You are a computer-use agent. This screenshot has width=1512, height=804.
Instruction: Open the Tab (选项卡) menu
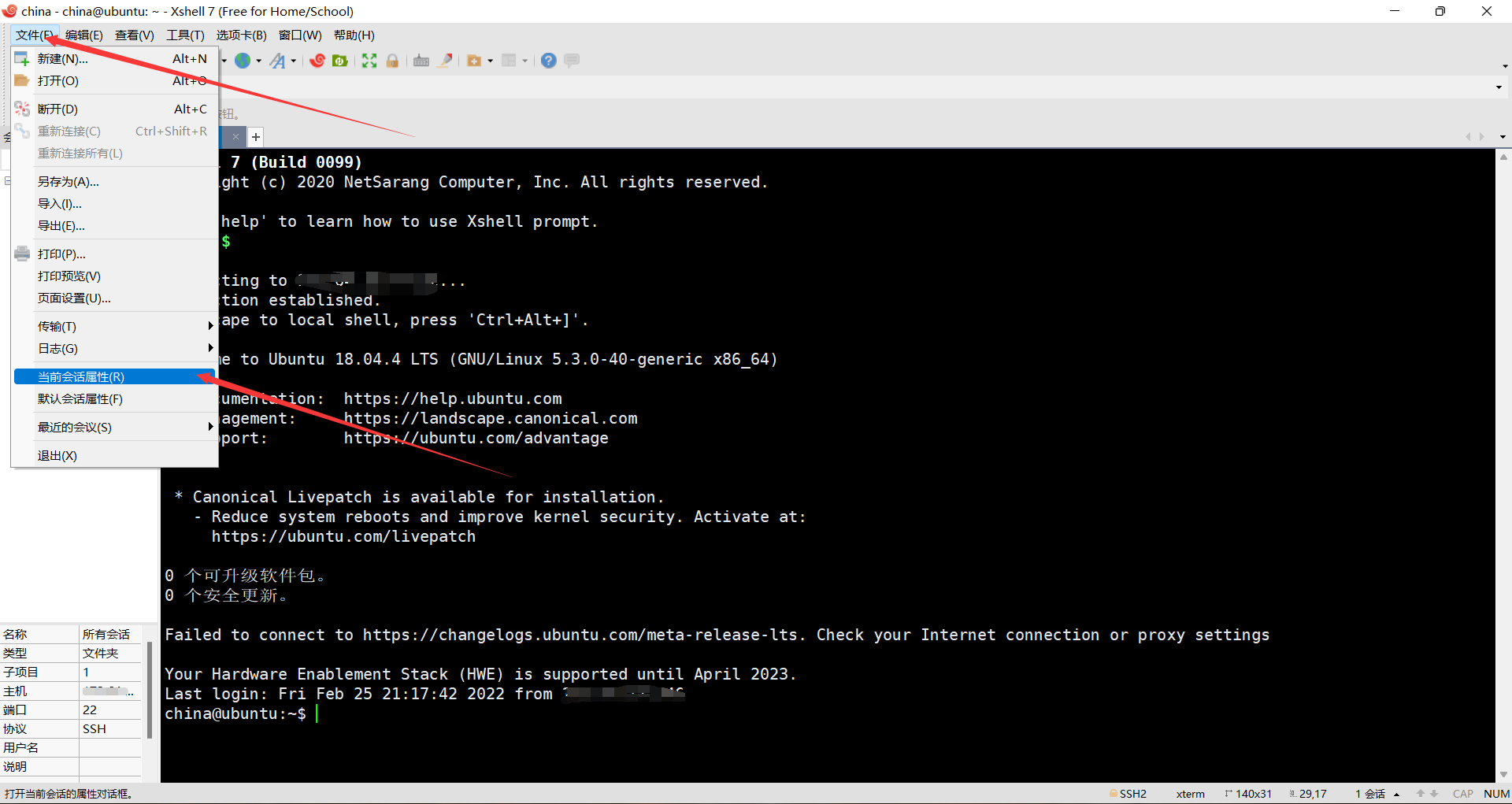click(x=241, y=35)
